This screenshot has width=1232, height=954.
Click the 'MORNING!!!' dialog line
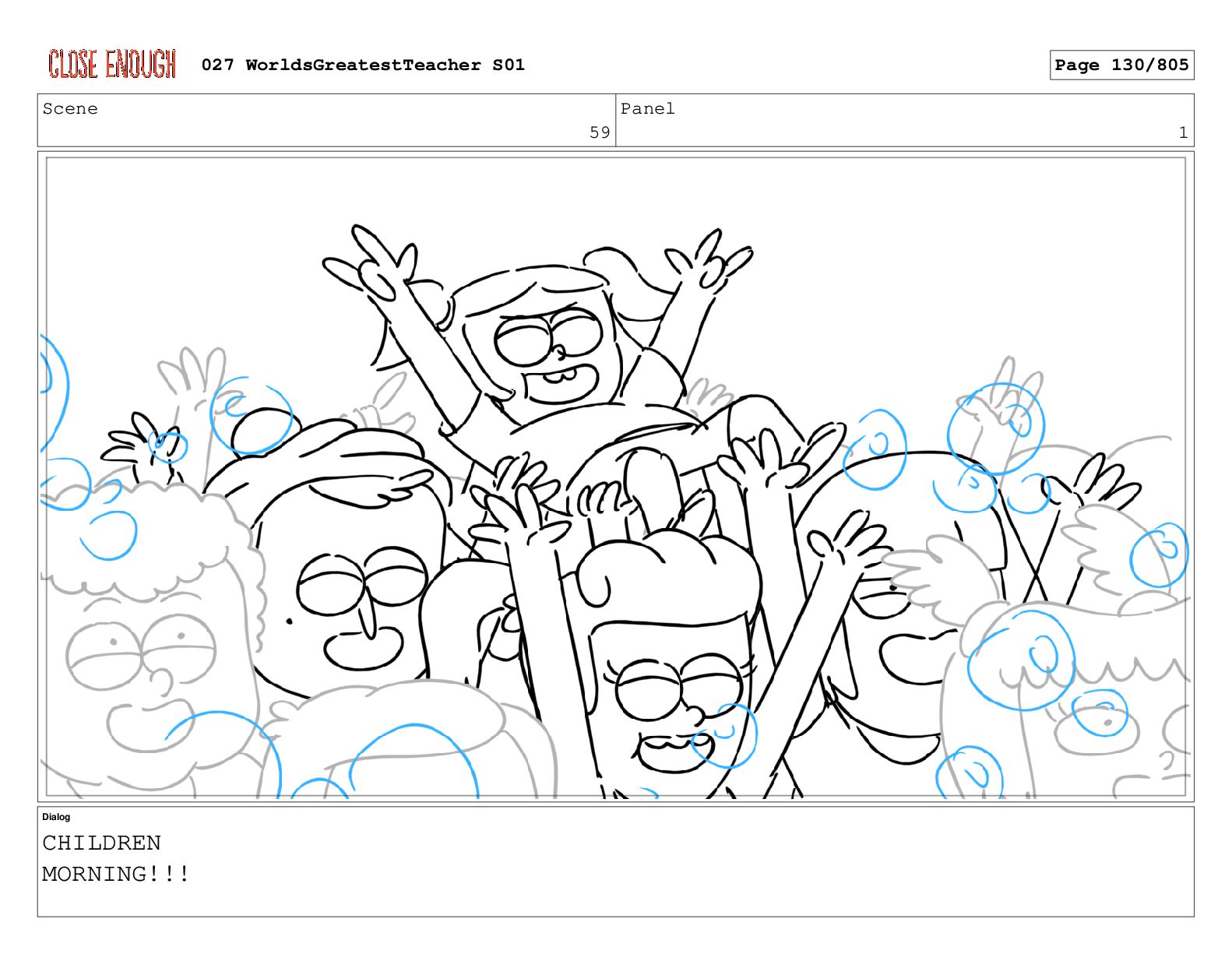[115, 874]
